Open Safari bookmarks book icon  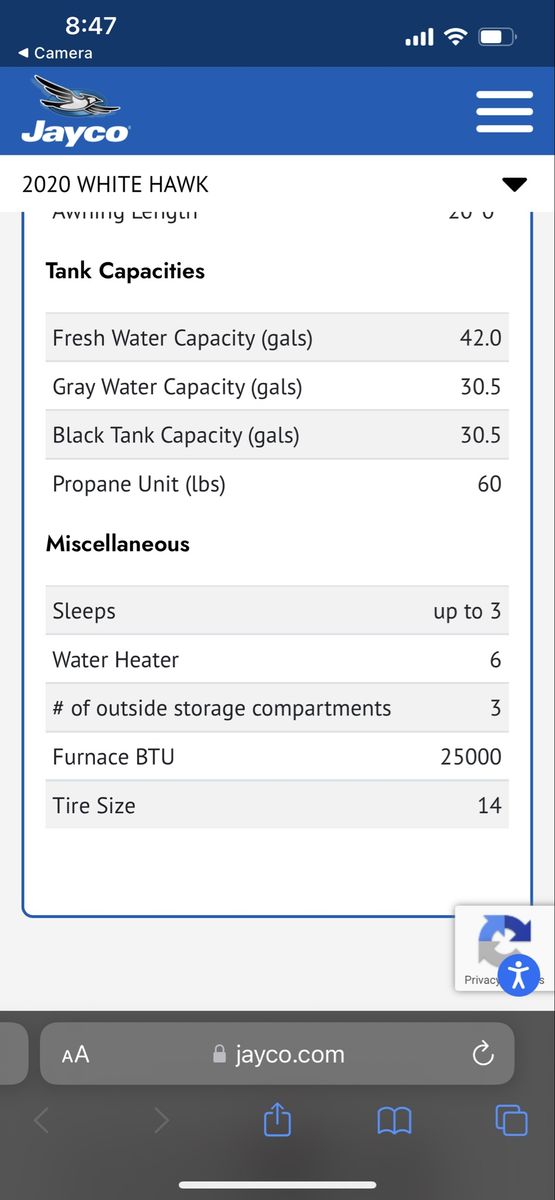(394, 1121)
